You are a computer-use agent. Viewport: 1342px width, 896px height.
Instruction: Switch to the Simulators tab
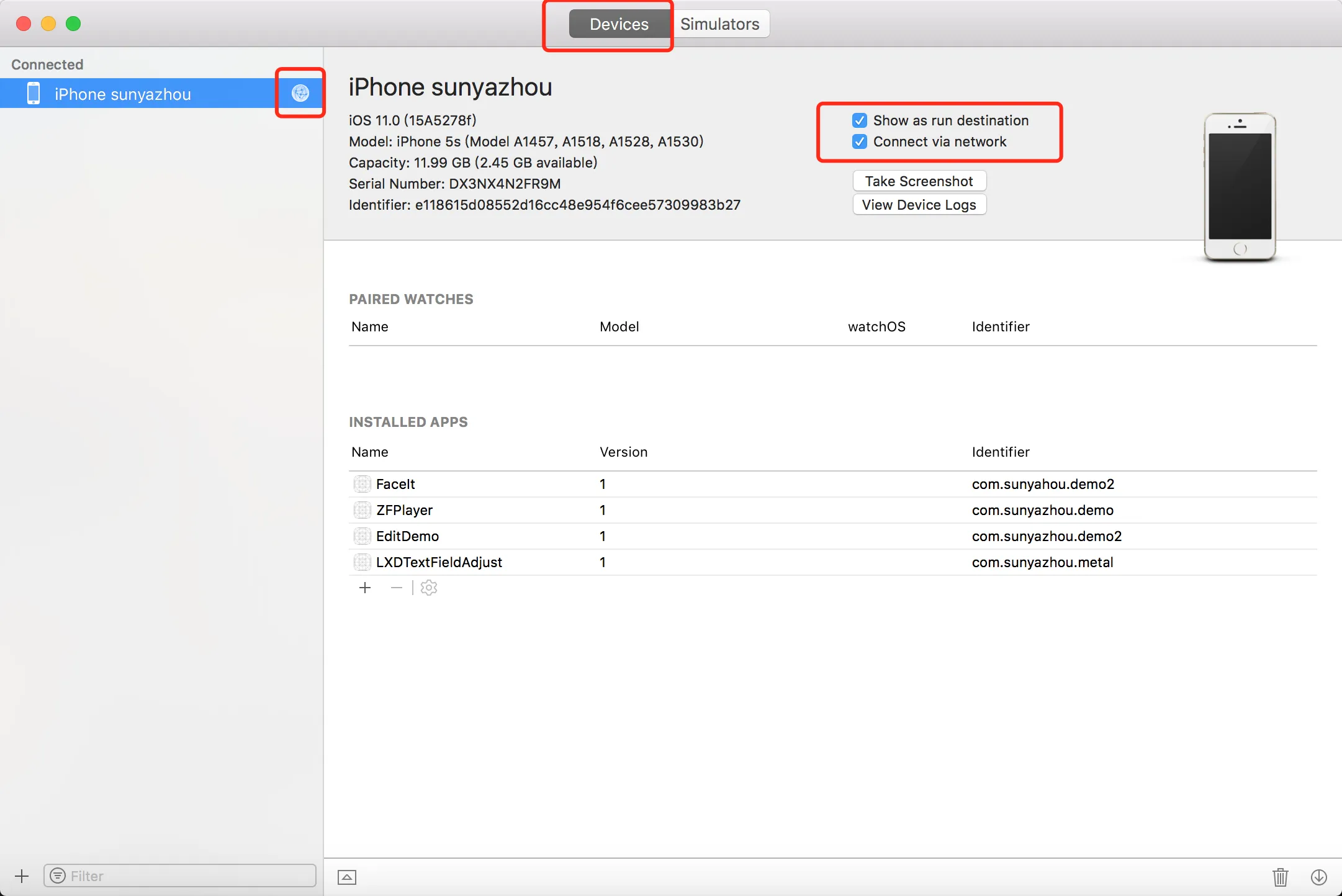pyautogui.click(x=719, y=24)
